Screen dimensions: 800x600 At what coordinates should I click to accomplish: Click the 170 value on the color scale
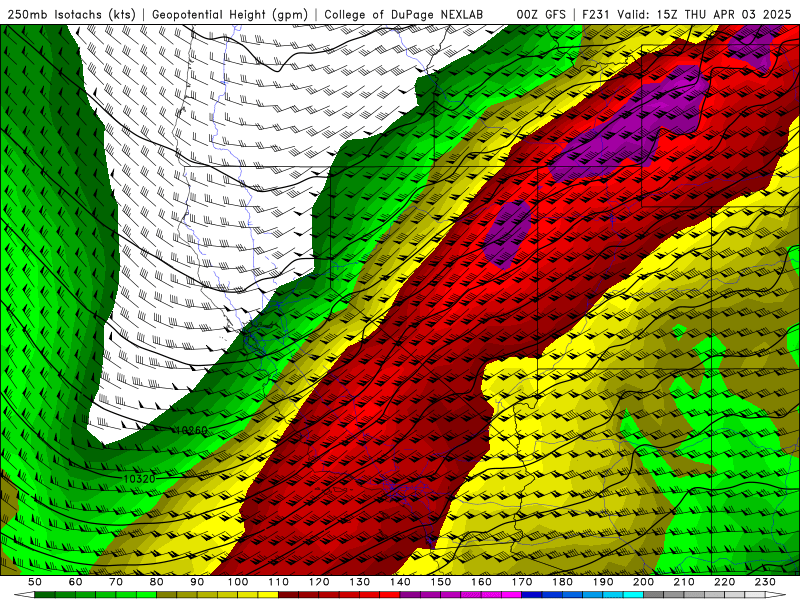tap(522, 582)
